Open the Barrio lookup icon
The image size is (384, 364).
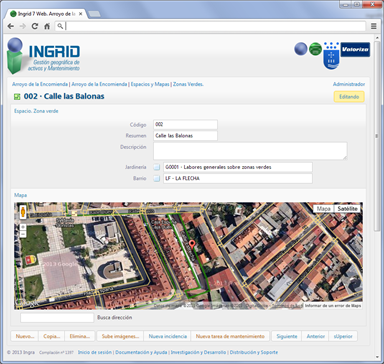(157, 179)
